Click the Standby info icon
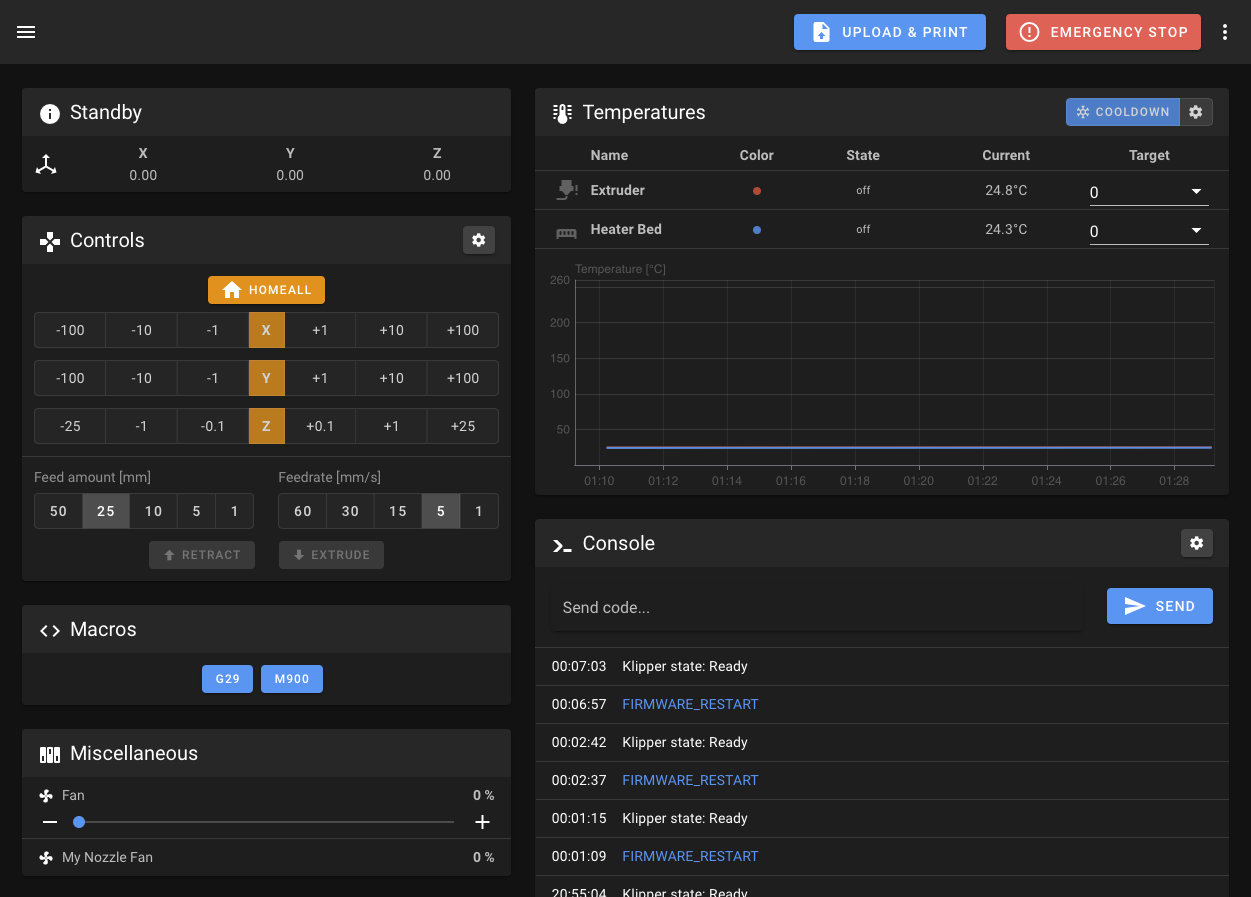Screen dimensions: 1251x897 50,113
